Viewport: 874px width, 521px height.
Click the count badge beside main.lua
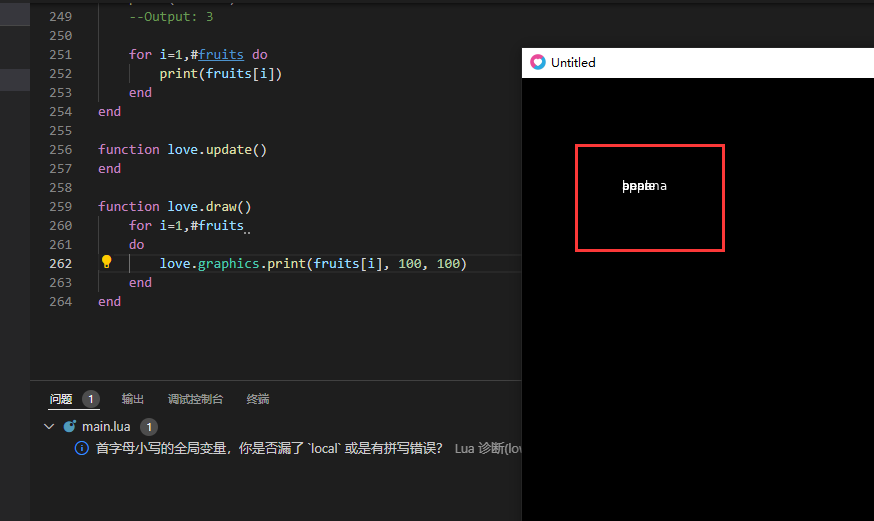tap(149, 427)
